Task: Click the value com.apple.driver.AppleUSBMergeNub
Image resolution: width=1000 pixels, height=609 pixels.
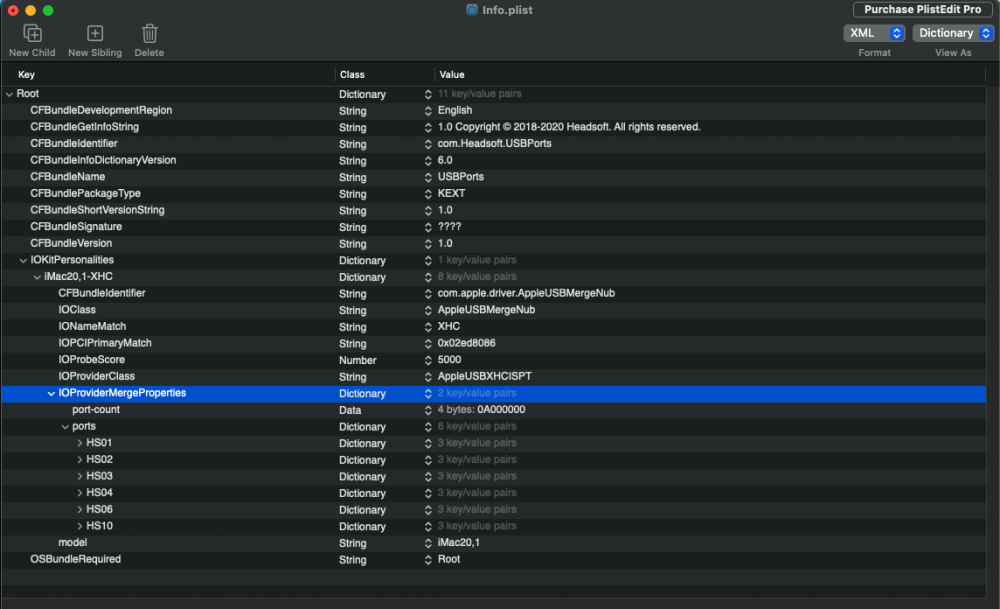Action: tap(526, 293)
